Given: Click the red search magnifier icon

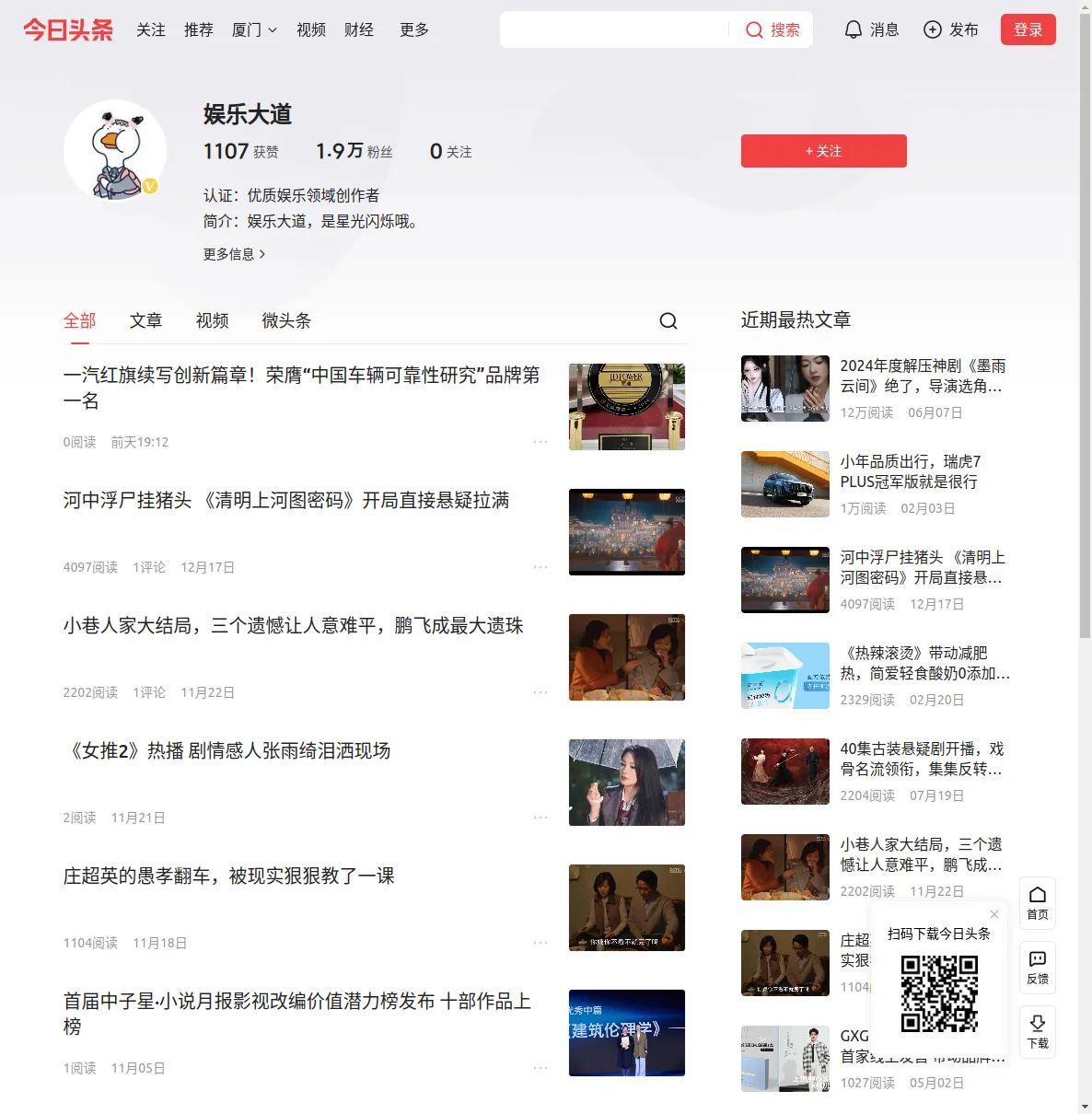Looking at the screenshot, I should 754,30.
